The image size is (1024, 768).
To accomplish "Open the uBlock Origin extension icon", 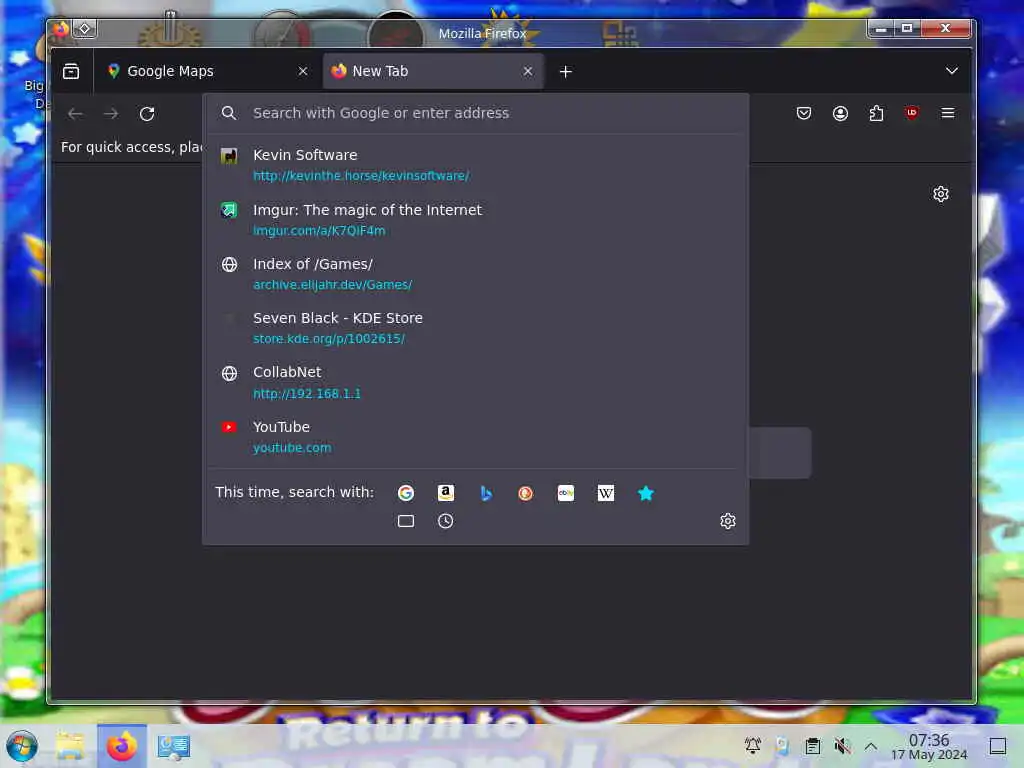I will tap(912, 113).
